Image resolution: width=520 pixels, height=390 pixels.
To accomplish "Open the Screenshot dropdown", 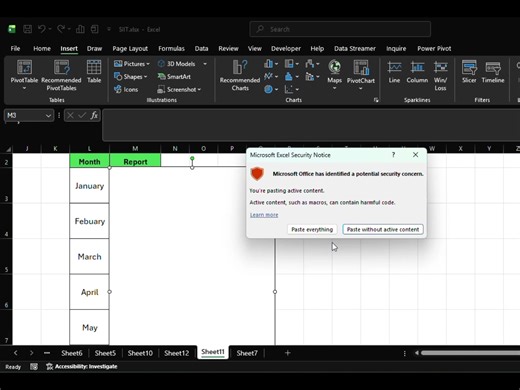I will 179,89.
